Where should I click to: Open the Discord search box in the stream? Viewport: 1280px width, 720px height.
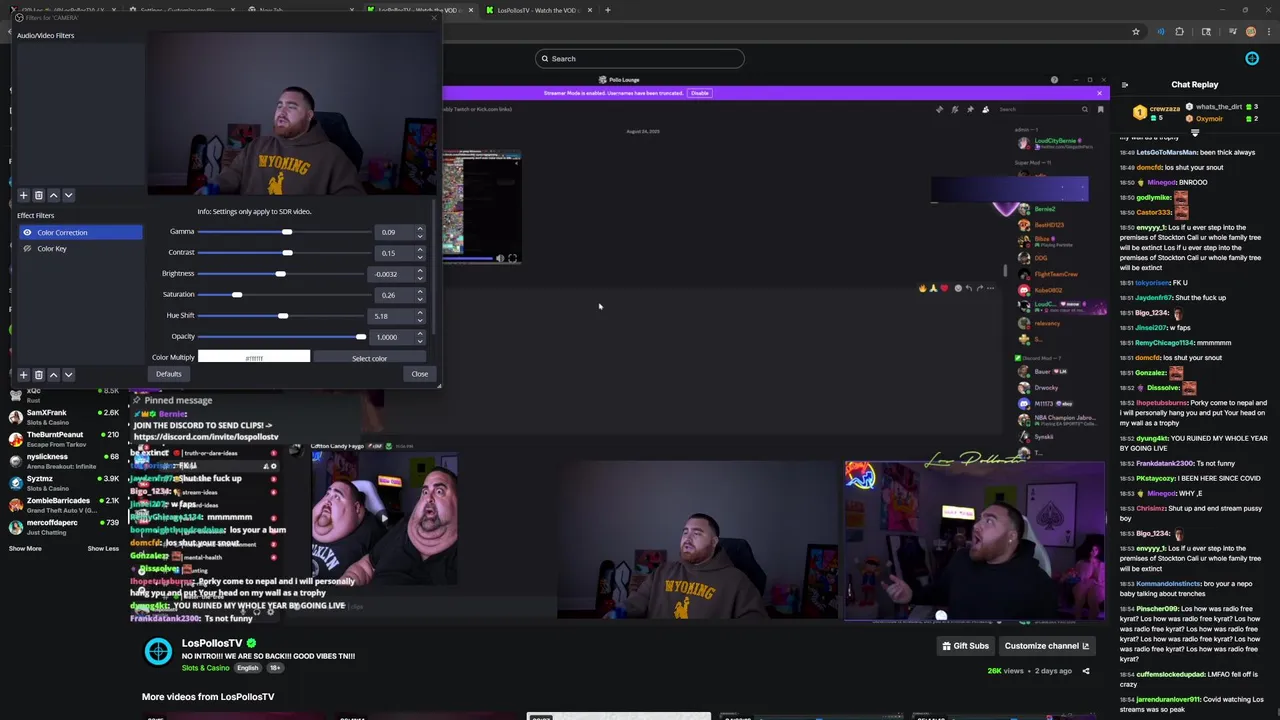click(x=1043, y=109)
